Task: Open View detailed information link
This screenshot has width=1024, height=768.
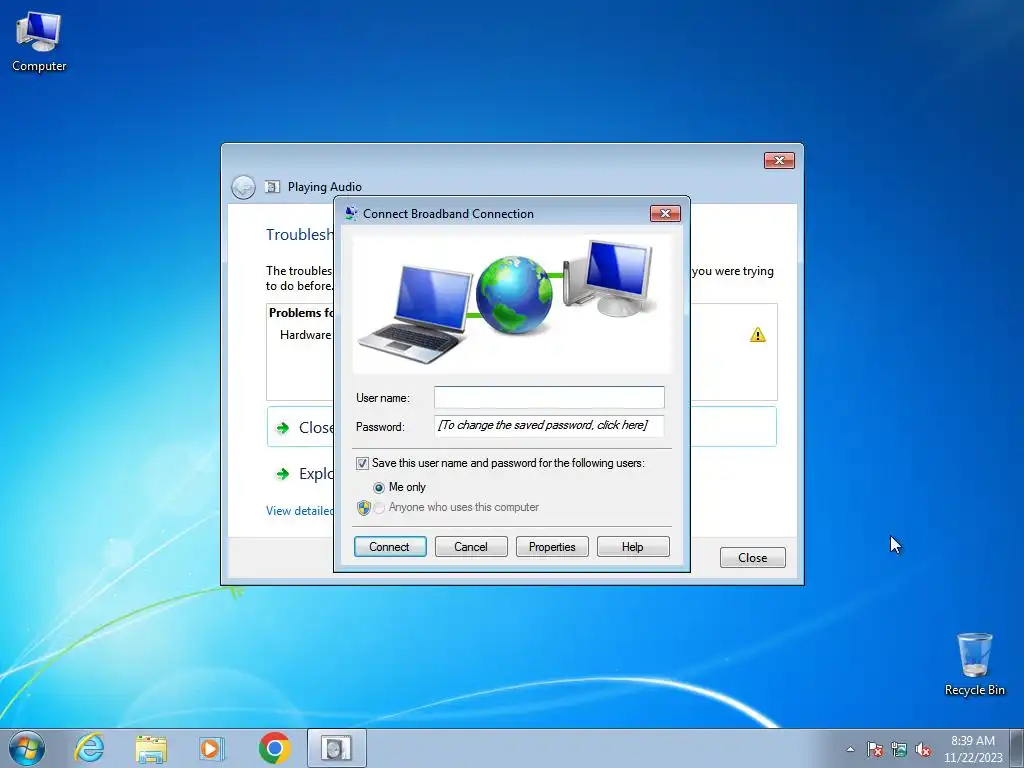Action: [300, 511]
